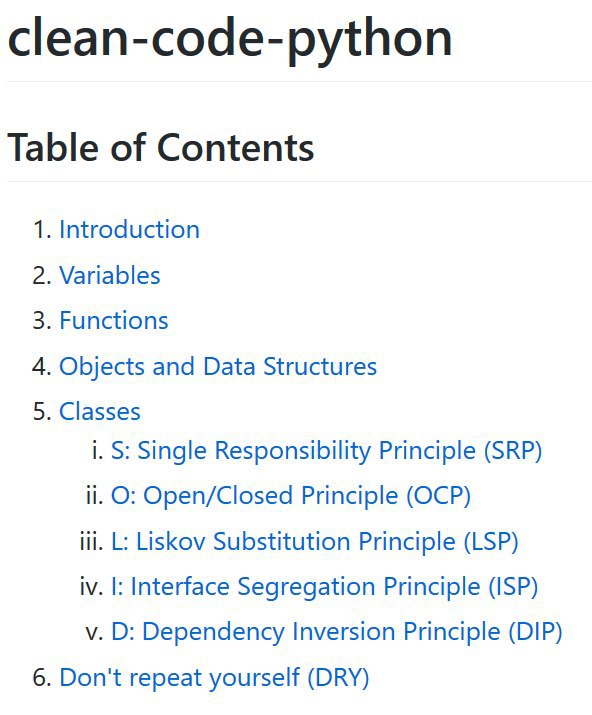The image size is (592, 715).
Task: Click list number 5 before Classes
Action: (x=42, y=412)
